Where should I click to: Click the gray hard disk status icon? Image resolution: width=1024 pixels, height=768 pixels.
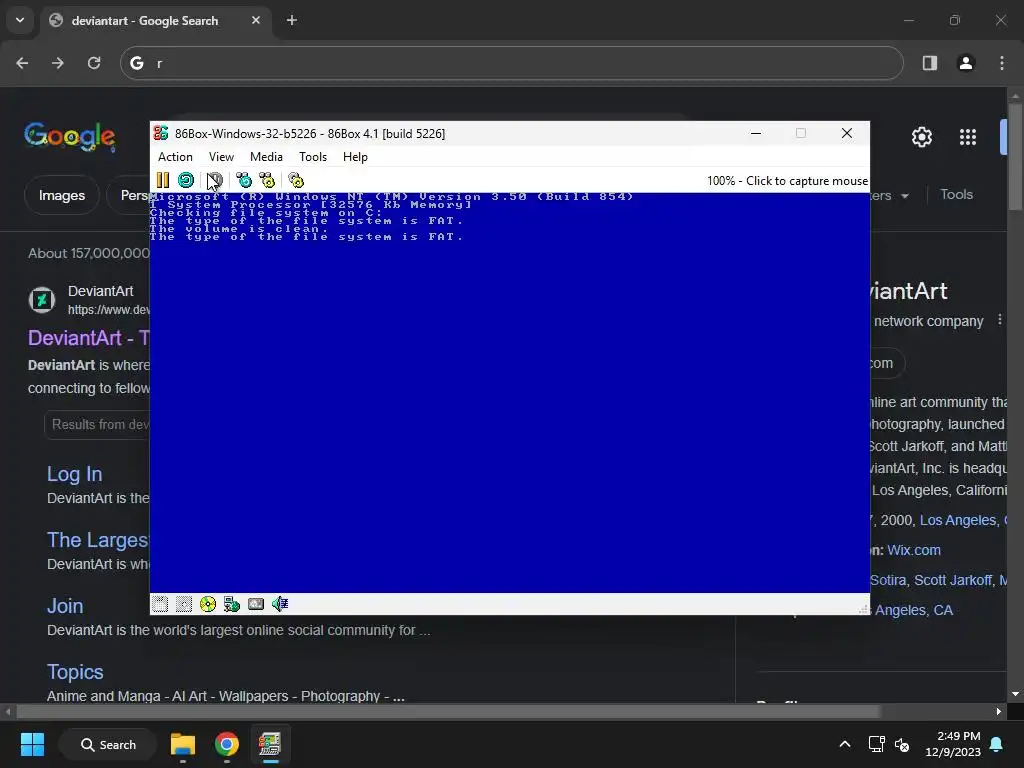pos(256,604)
